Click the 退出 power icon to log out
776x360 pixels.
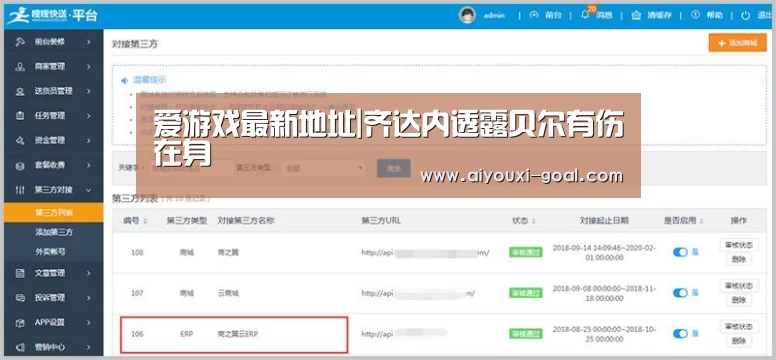point(745,15)
